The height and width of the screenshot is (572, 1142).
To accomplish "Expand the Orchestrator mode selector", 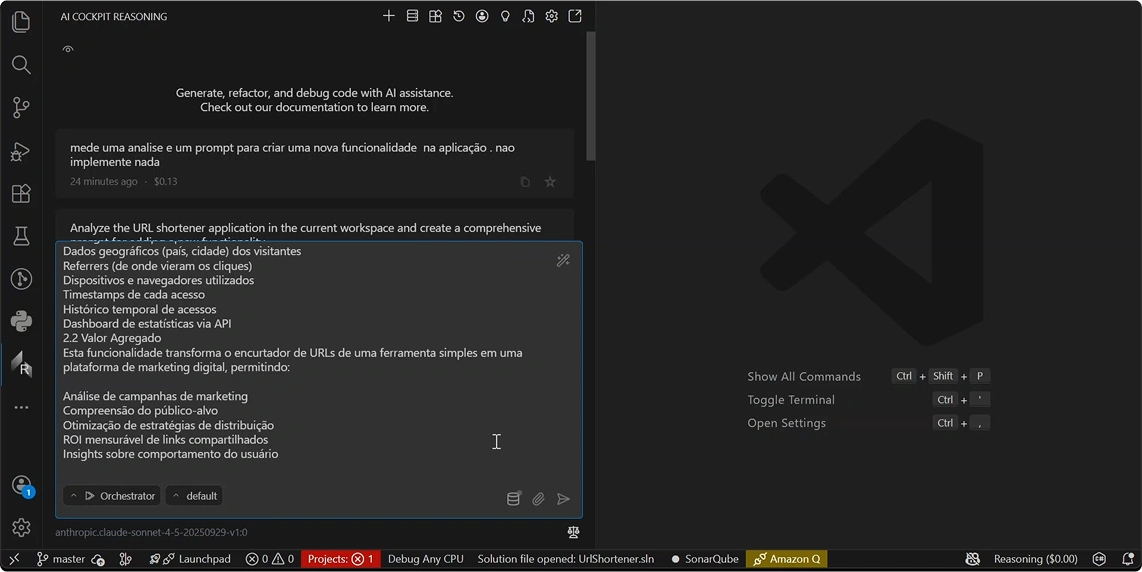I will 111,496.
